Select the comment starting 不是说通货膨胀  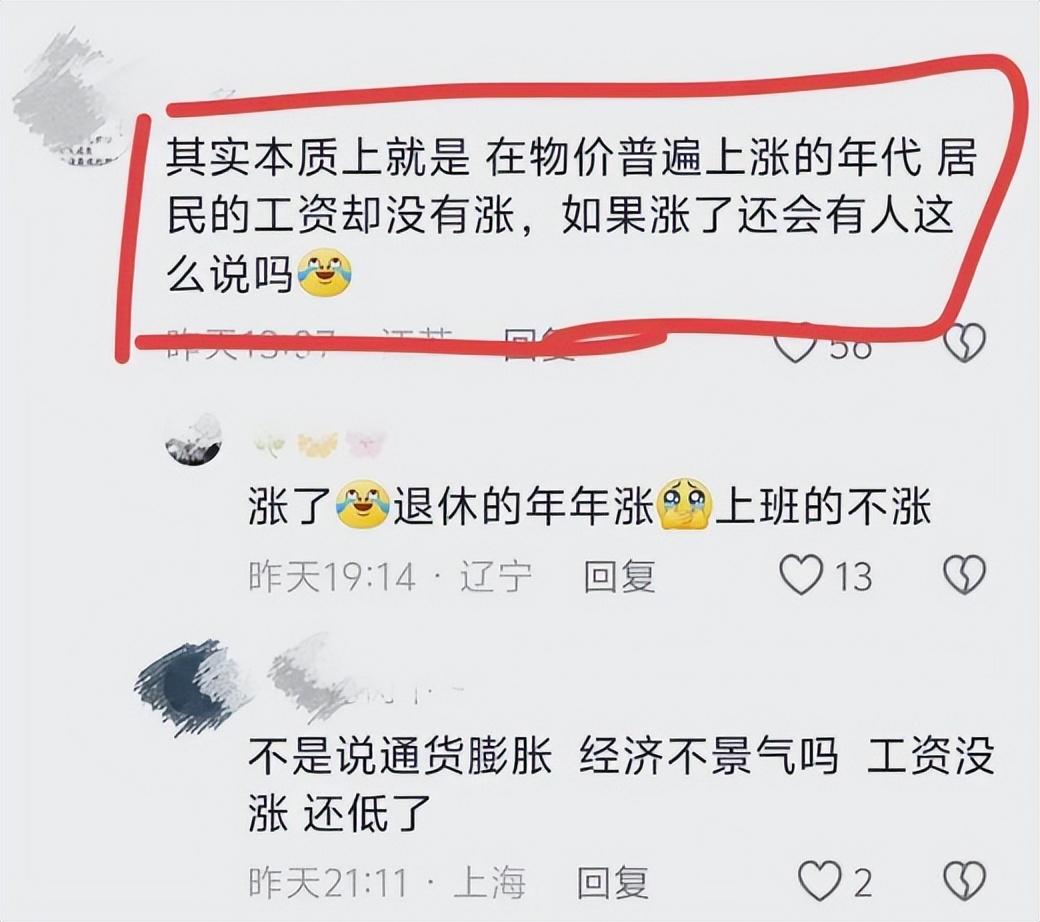pos(621,784)
